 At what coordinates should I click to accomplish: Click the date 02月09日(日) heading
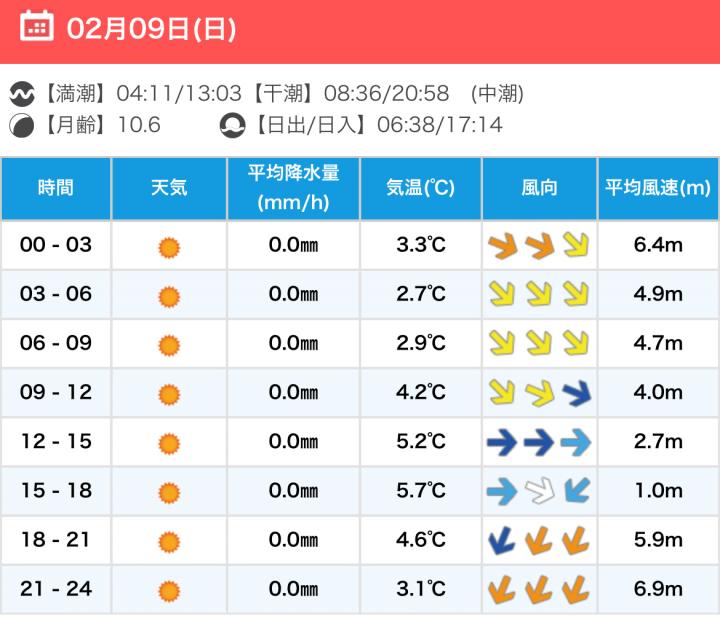pos(151,28)
